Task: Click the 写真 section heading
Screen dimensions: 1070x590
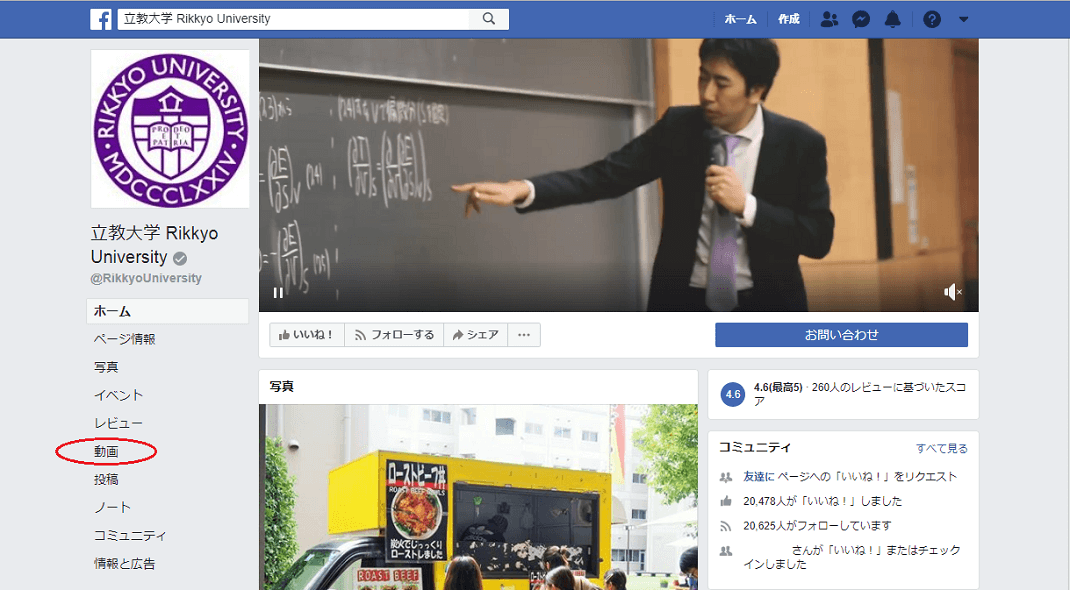Action: click(x=281, y=387)
